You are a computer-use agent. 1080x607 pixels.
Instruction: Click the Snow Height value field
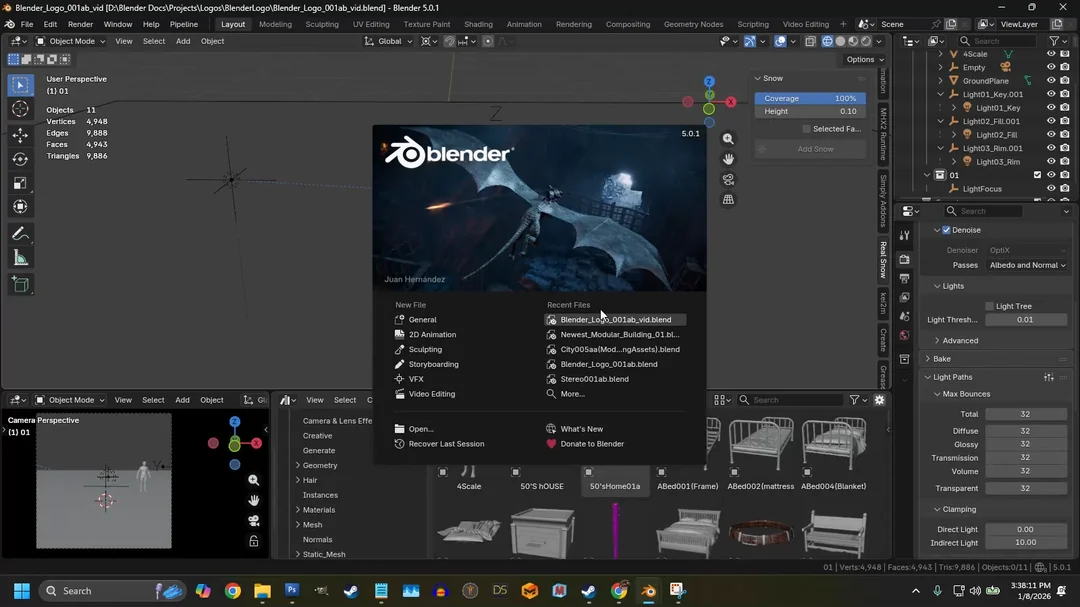tap(810, 111)
